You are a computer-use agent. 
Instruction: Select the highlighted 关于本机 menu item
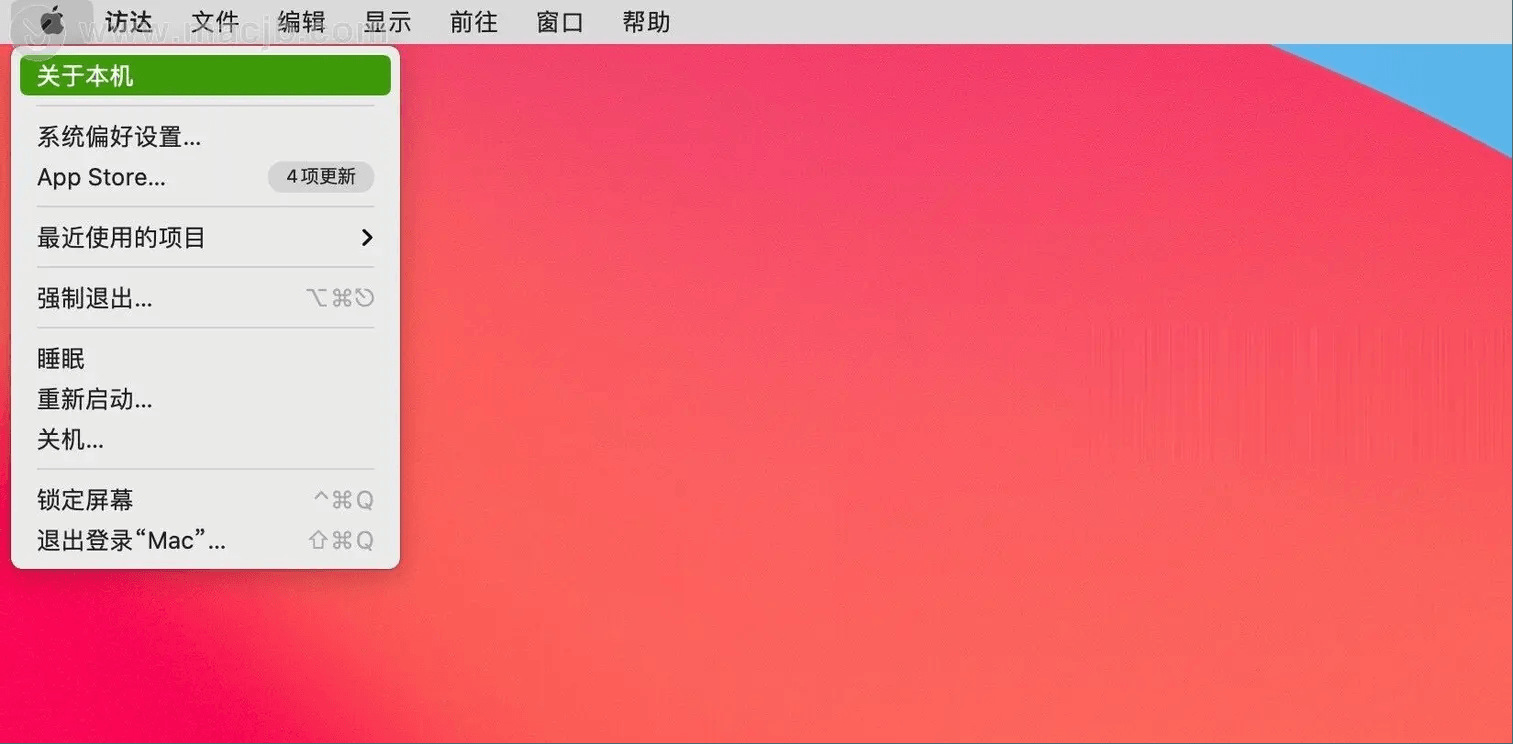pos(205,76)
